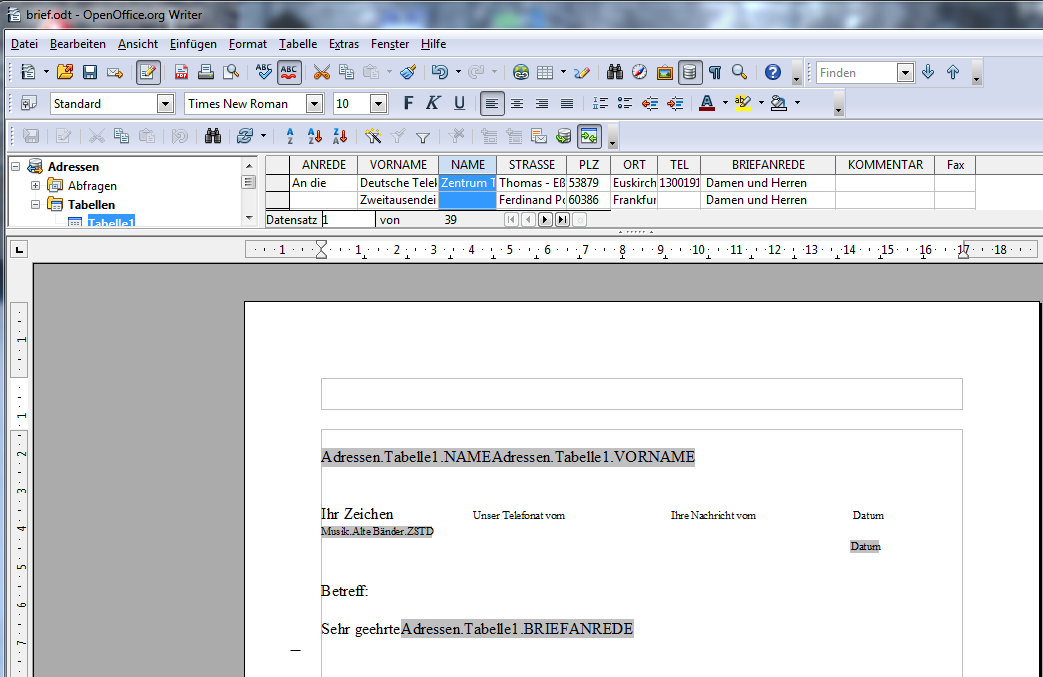
Task: Toggle nonprinting characters pilcrow button
Action: tap(715, 72)
